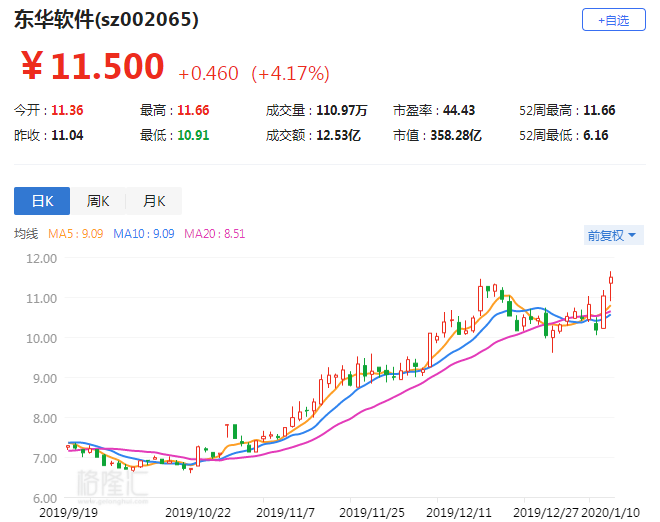Click the 市盈率 value 44.43
The width and height of the screenshot is (660, 522).
pos(459,110)
